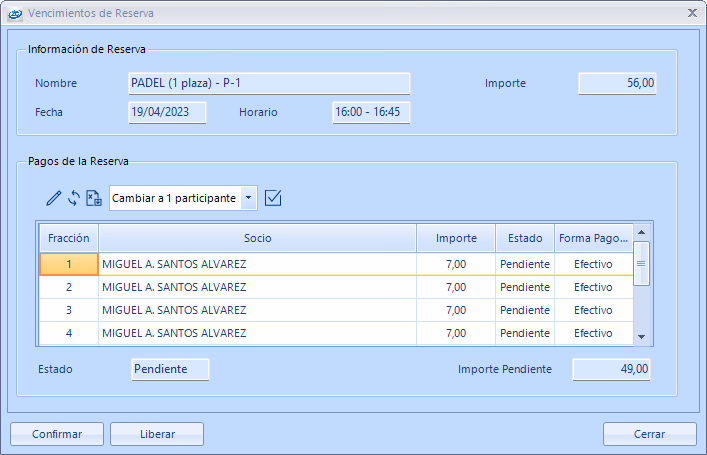Click the pencil edit icon

click(54, 198)
